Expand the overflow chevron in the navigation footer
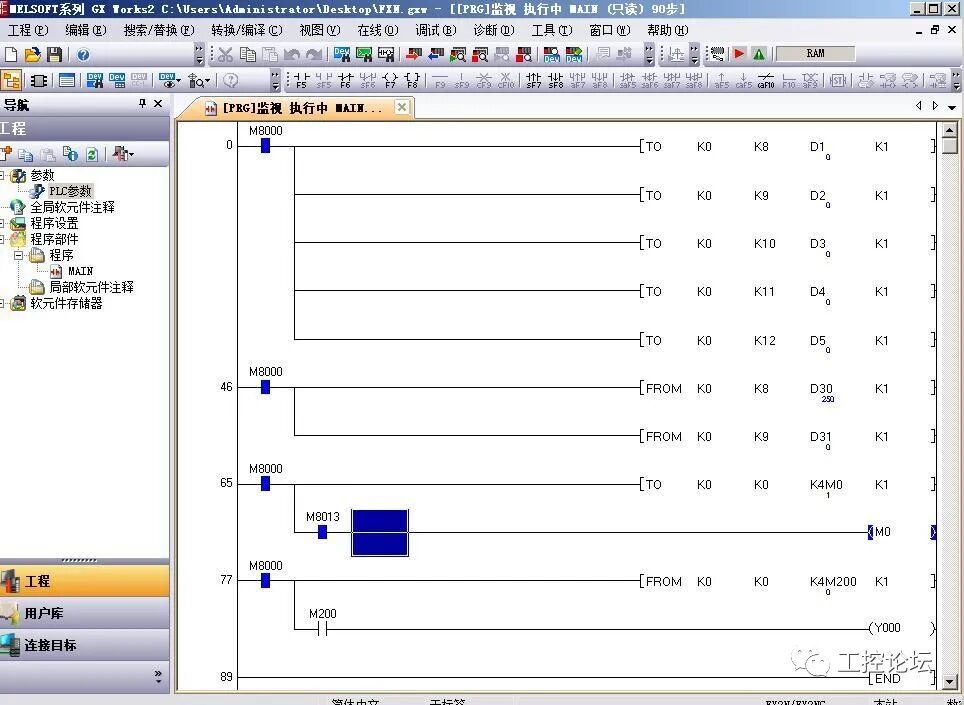The image size is (964, 705). tap(158, 676)
